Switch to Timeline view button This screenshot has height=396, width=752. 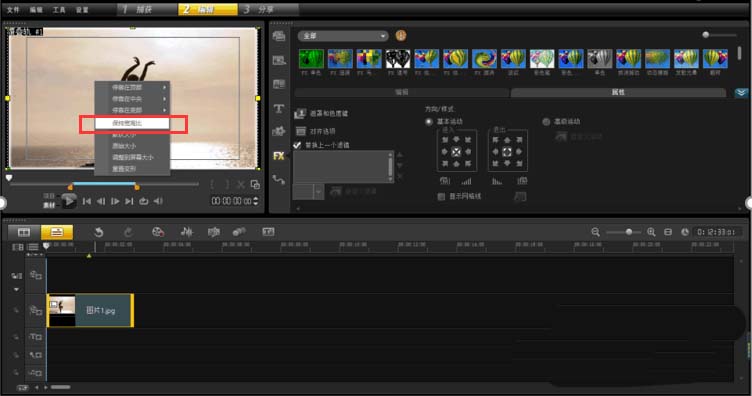[57, 233]
